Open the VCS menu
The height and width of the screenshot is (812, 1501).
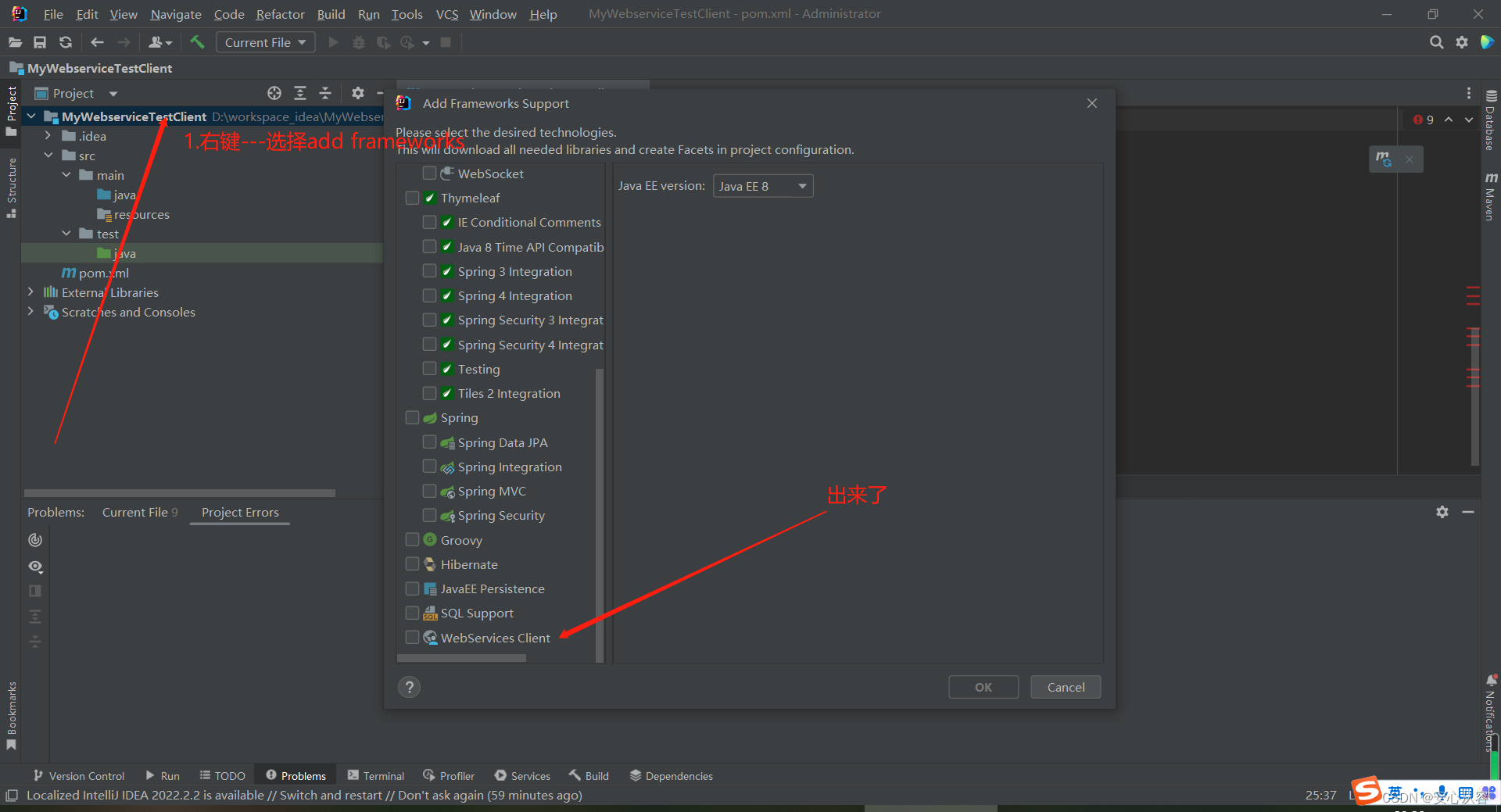(x=446, y=14)
